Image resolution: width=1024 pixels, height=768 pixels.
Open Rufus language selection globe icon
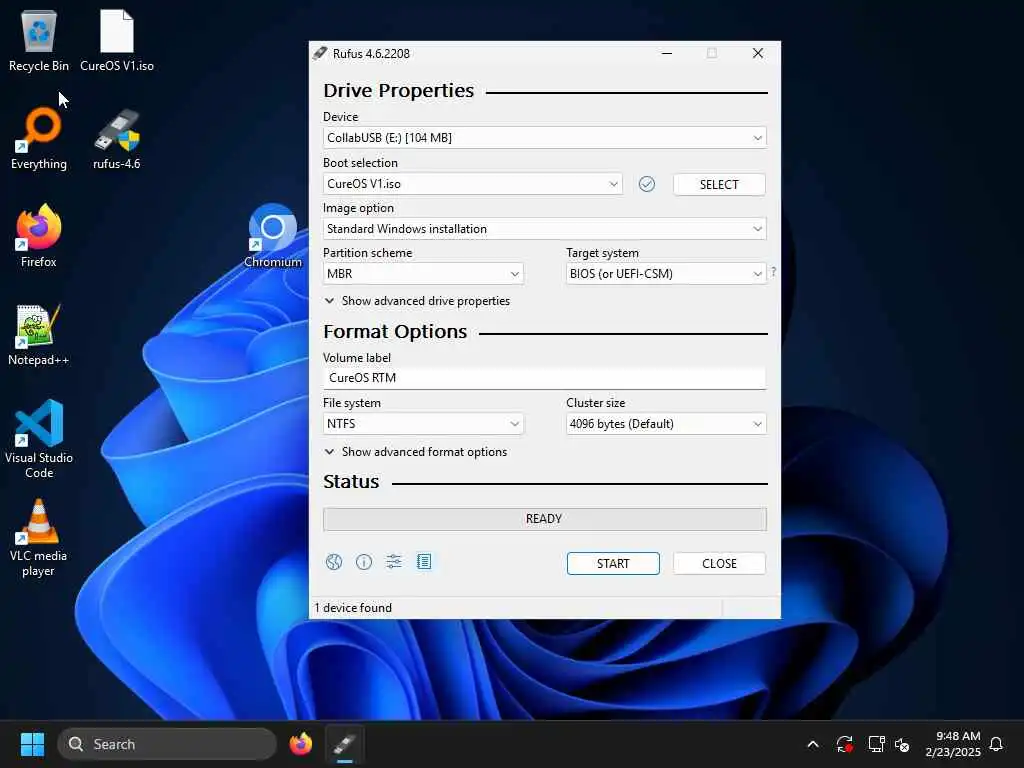(x=334, y=562)
